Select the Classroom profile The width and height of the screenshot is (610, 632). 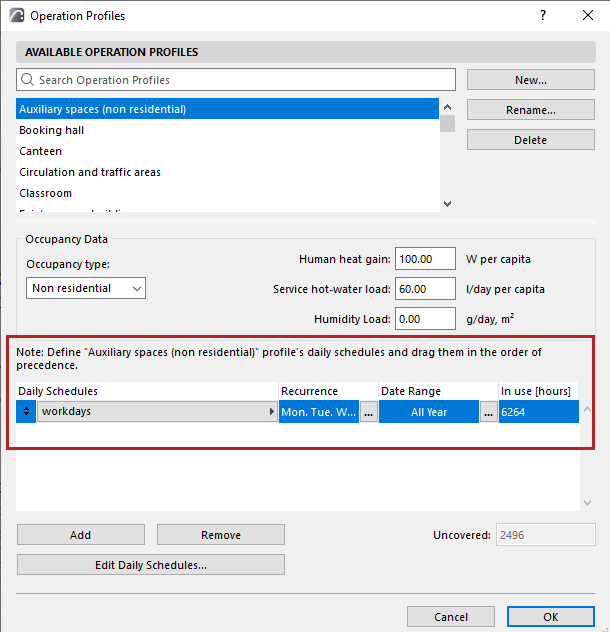(46, 193)
